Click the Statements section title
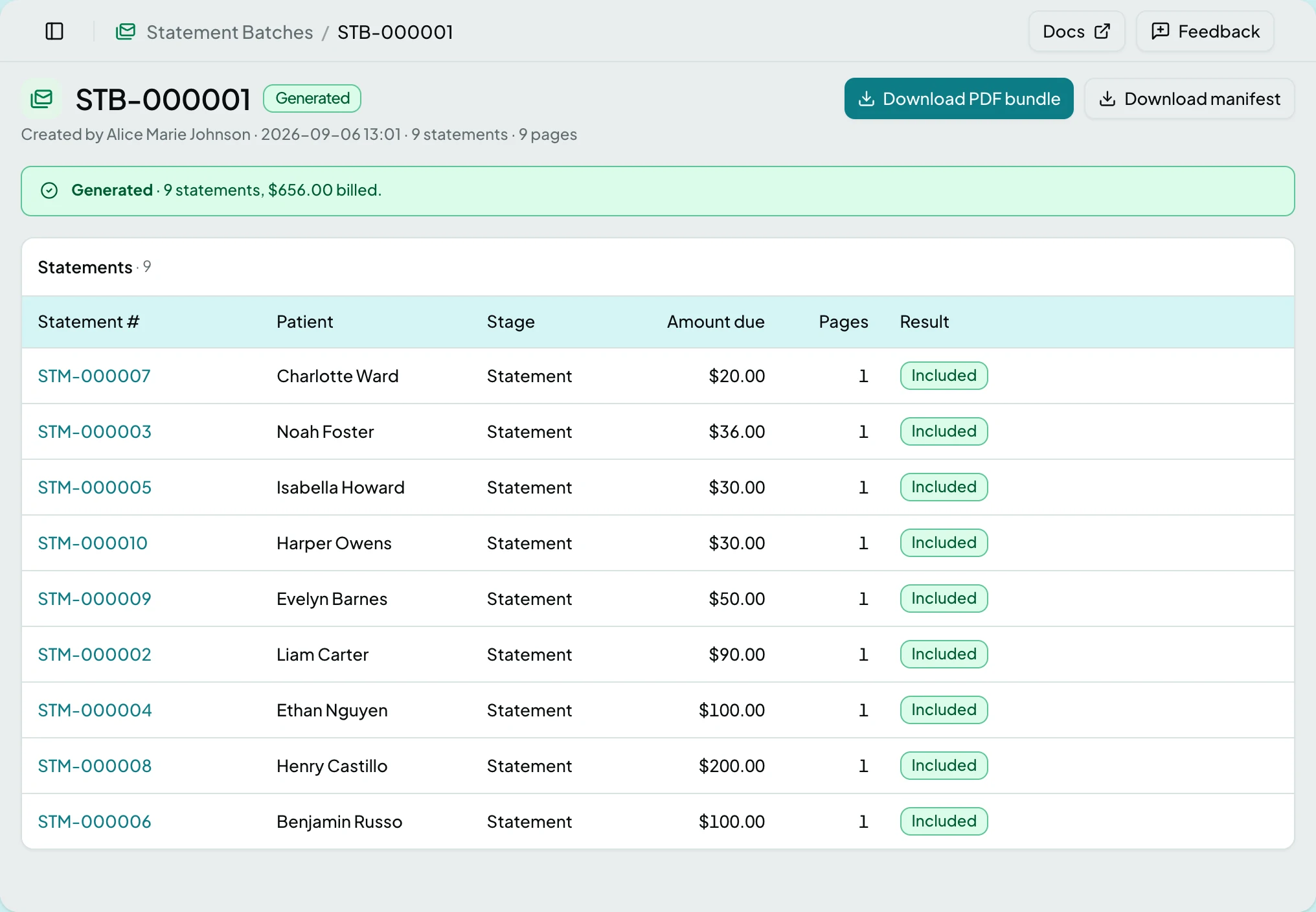 click(x=85, y=268)
